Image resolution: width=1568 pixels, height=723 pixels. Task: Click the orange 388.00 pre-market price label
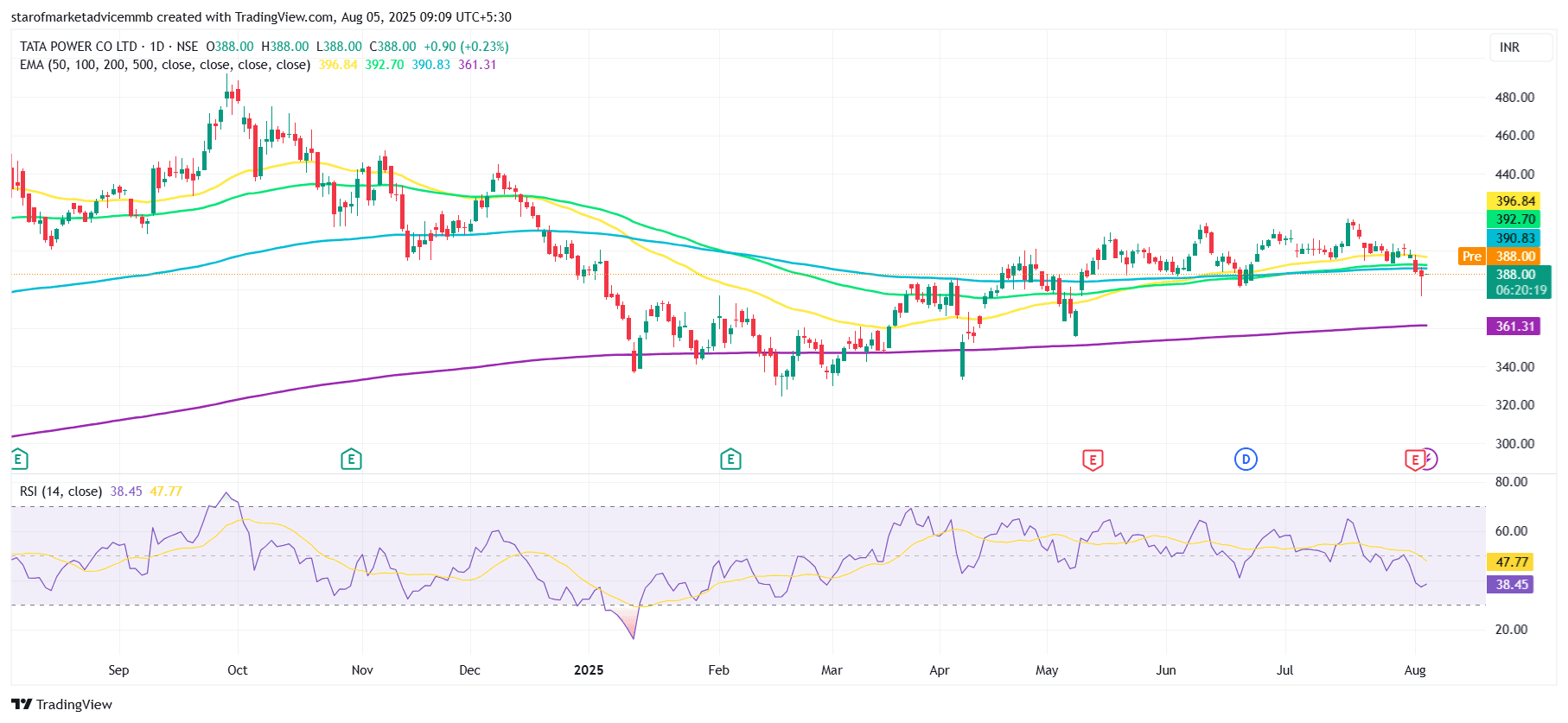1515,257
